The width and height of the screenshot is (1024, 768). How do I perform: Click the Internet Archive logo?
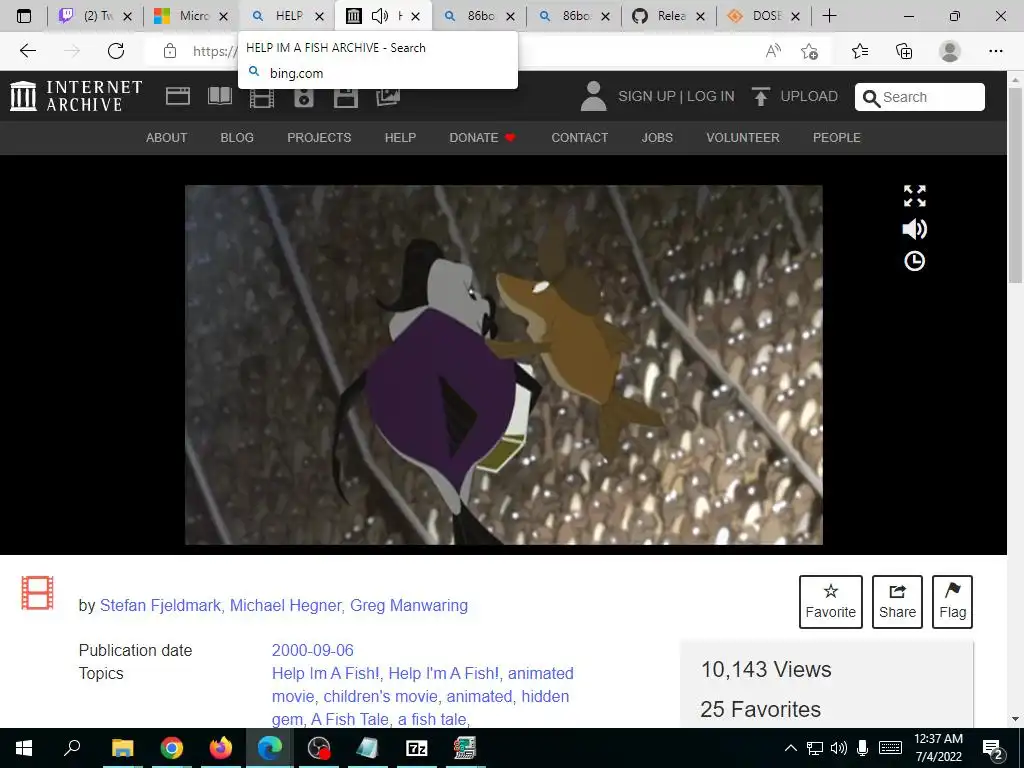tap(76, 96)
